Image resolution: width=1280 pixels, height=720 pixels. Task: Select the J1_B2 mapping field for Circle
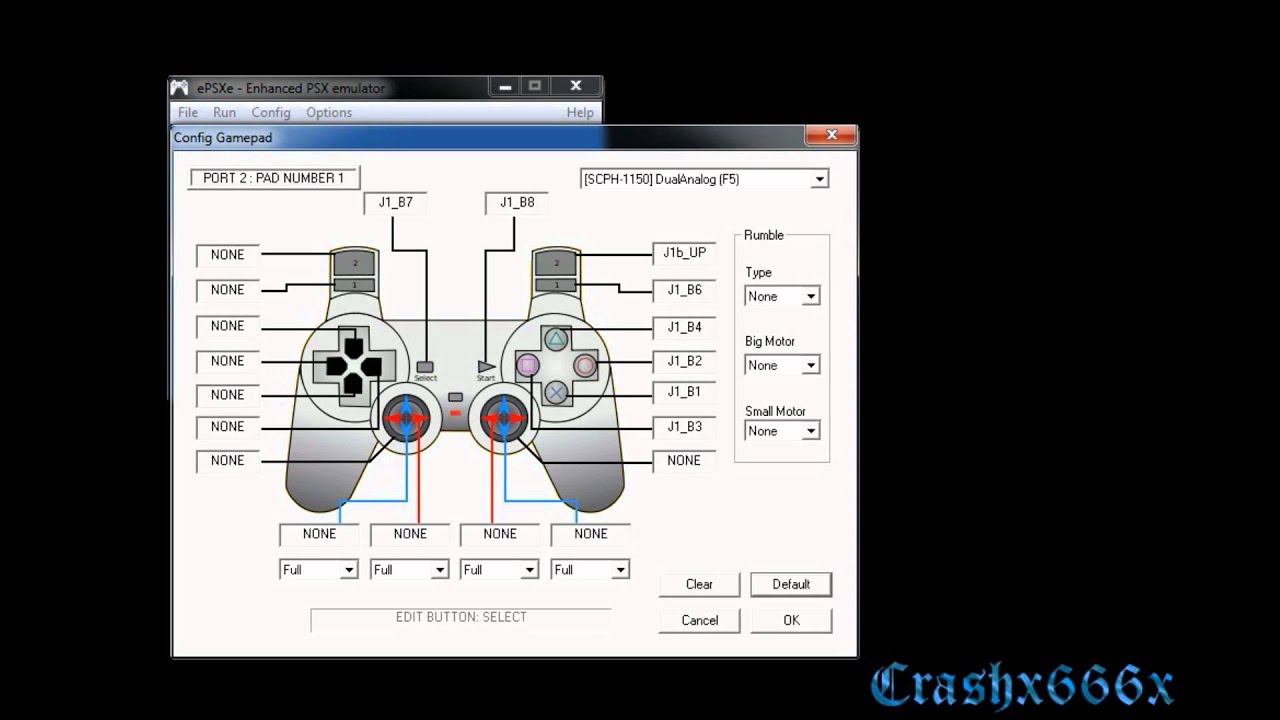click(684, 361)
